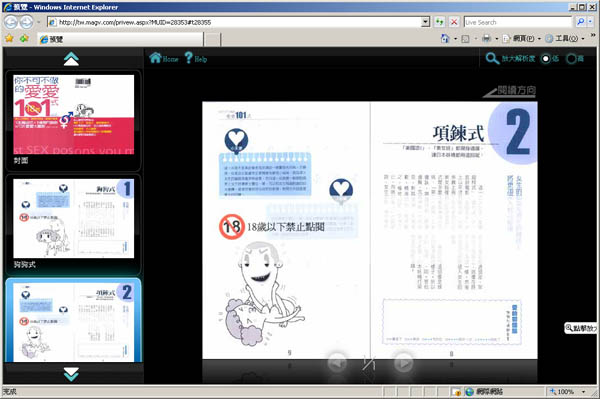Click the 18 age restriction icon on page
600x399 pixels.
(232, 227)
